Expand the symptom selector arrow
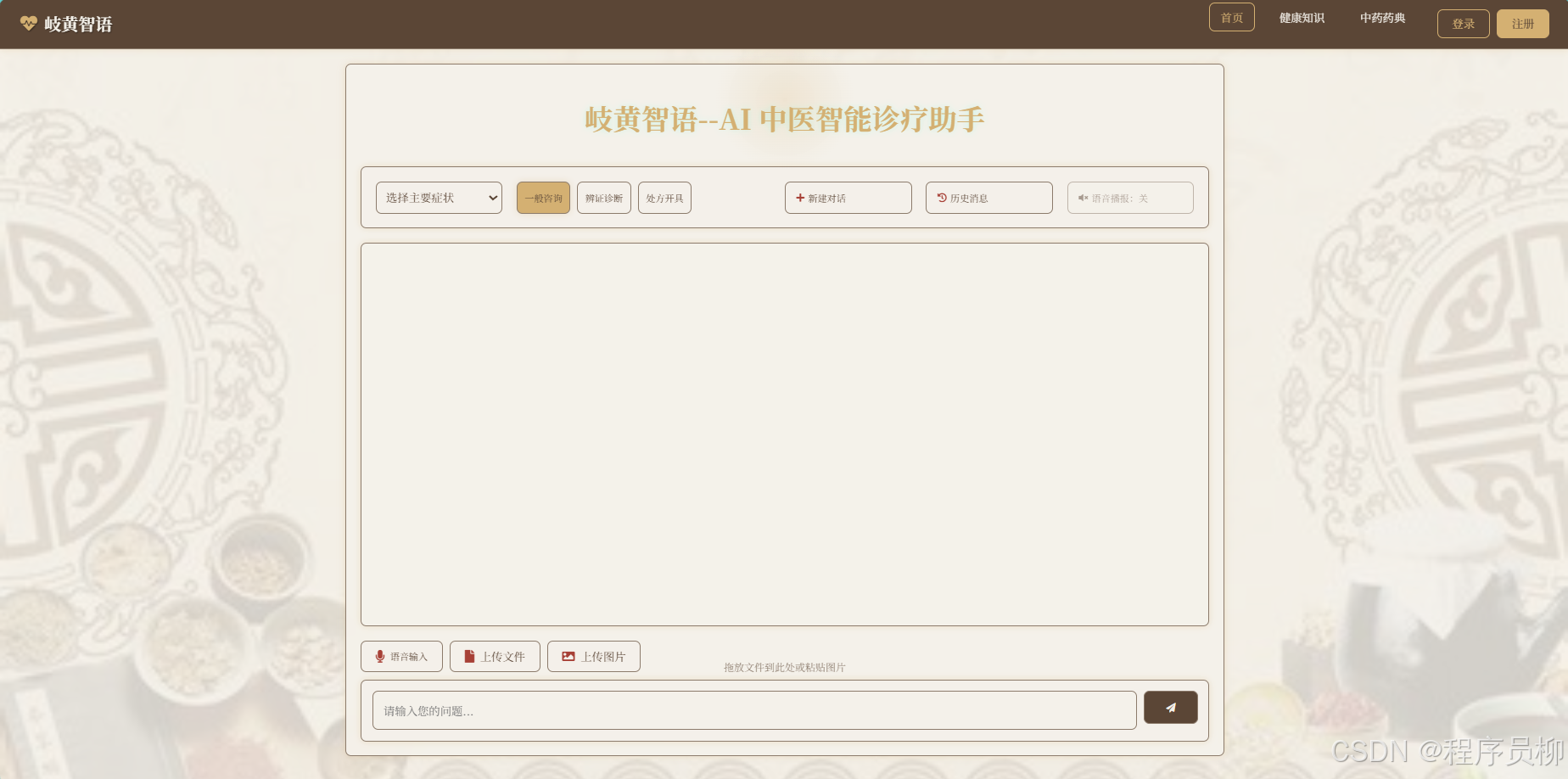 tap(492, 197)
